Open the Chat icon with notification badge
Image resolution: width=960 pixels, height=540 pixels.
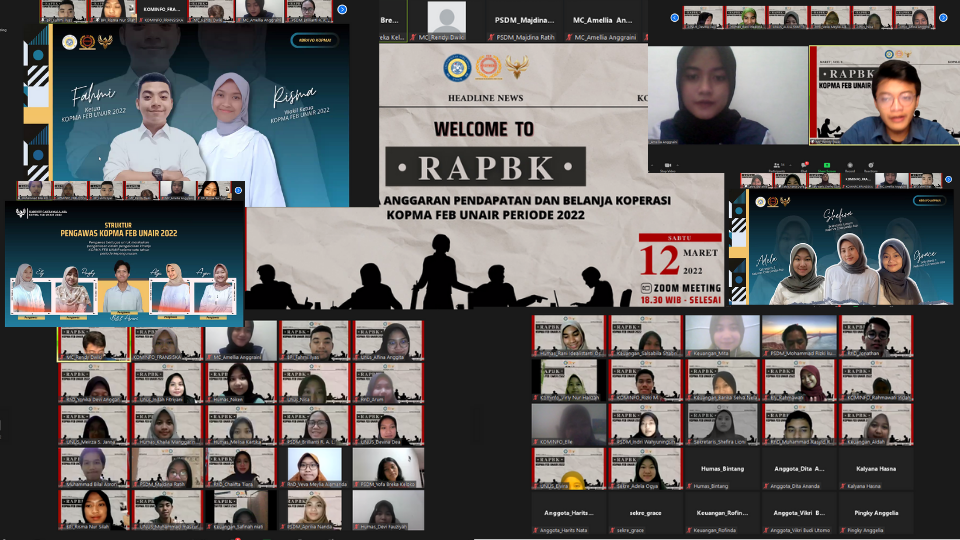(x=804, y=165)
